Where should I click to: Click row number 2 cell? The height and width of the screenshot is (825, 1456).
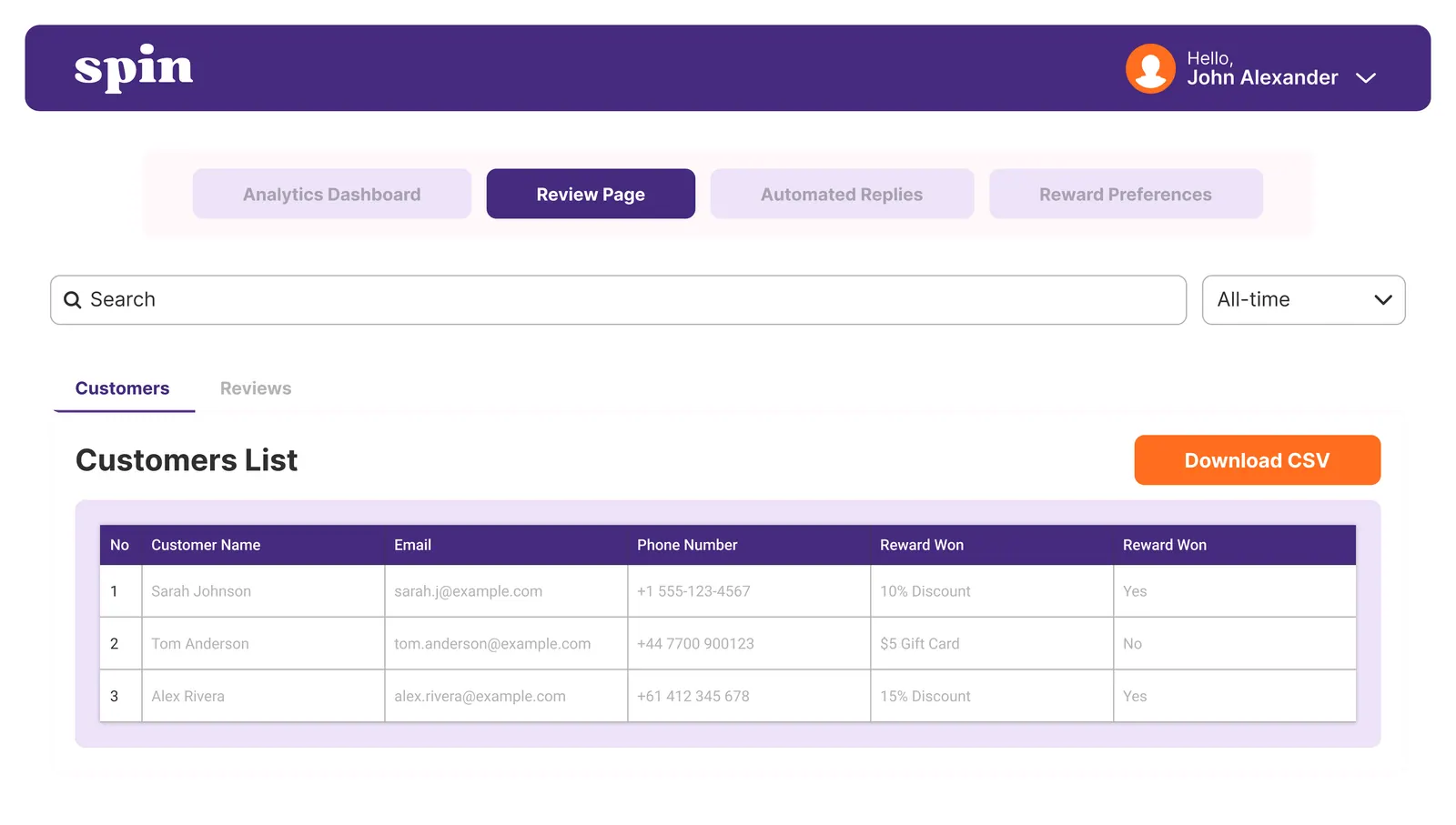pos(121,644)
